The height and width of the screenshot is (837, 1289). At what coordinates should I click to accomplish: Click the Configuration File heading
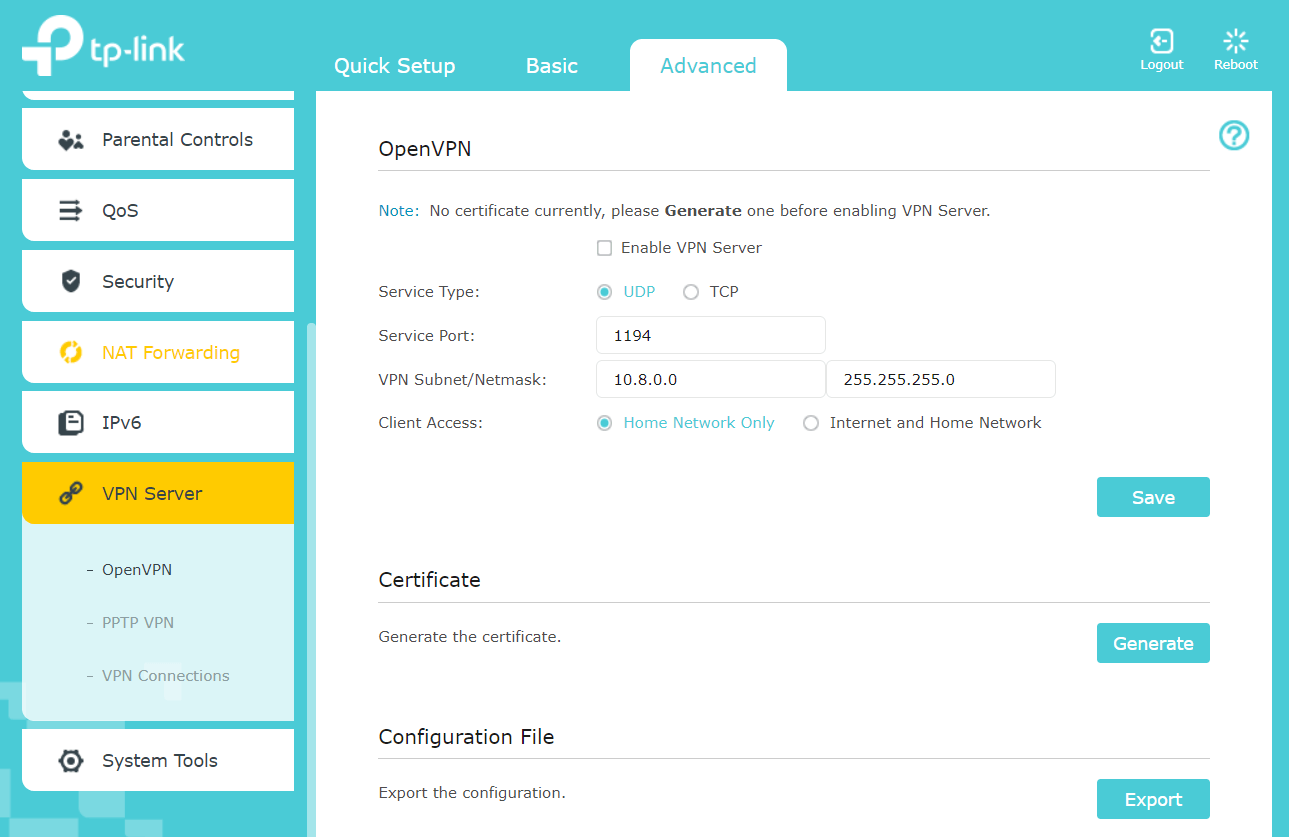(x=466, y=737)
